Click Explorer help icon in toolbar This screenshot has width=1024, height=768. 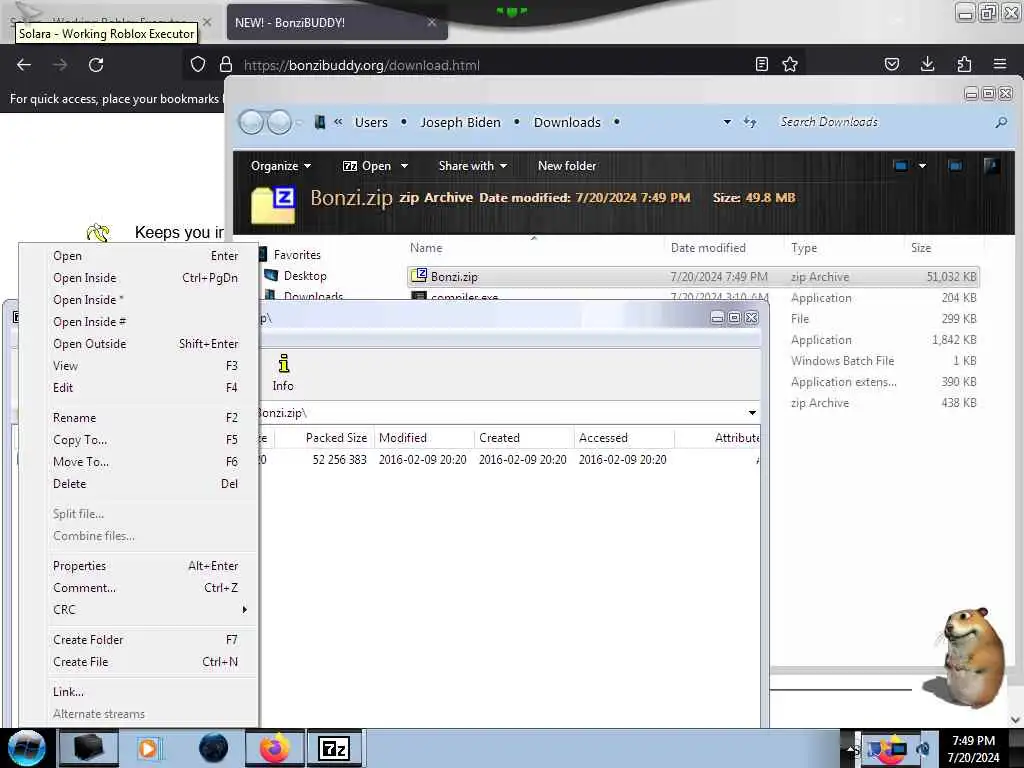[991, 166]
